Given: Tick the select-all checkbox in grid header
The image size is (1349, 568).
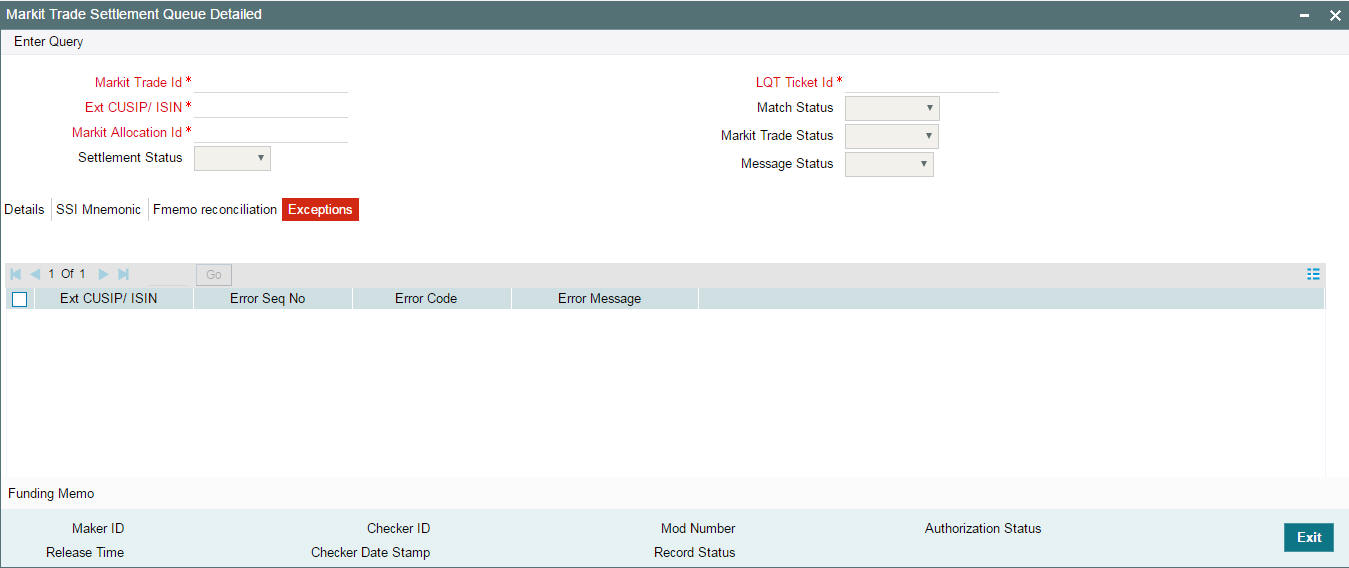Looking at the screenshot, I should tap(19, 299).
